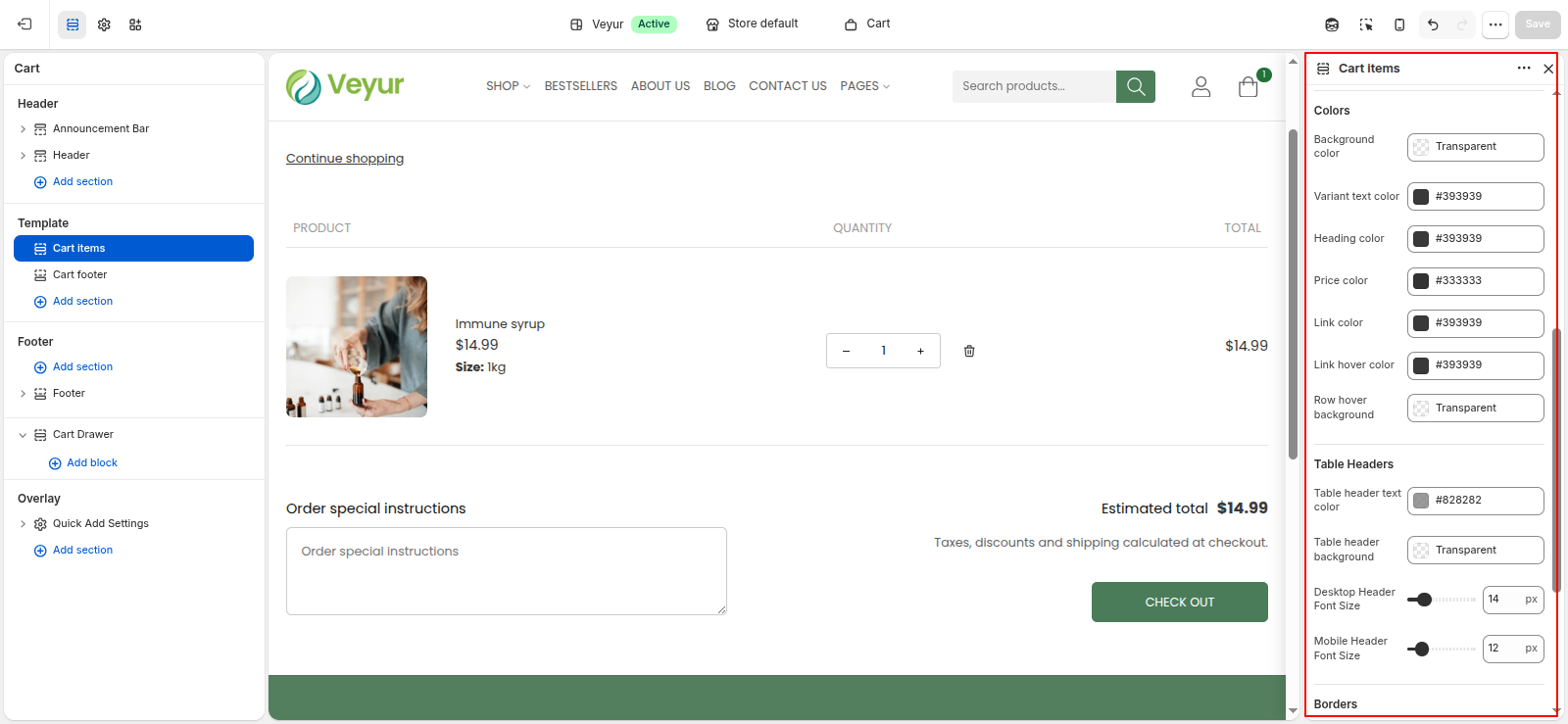Toggle the inspector selection icon
This screenshot has height=724, width=1568.
pyautogui.click(x=1366, y=24)
